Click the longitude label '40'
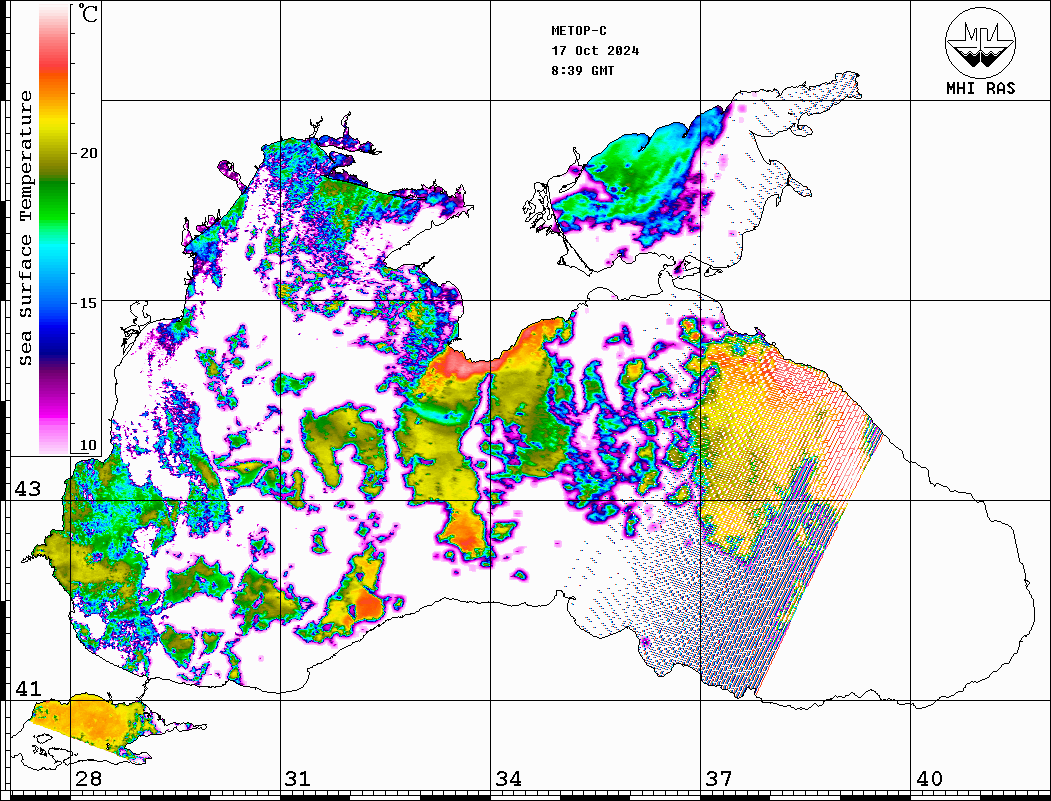Viewport: 1051px width, 801px height. 929,779
